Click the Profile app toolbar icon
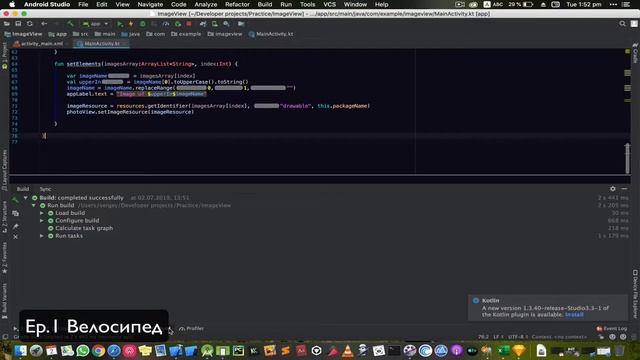This screenshot has height=360, width=640. pos(165,24)
